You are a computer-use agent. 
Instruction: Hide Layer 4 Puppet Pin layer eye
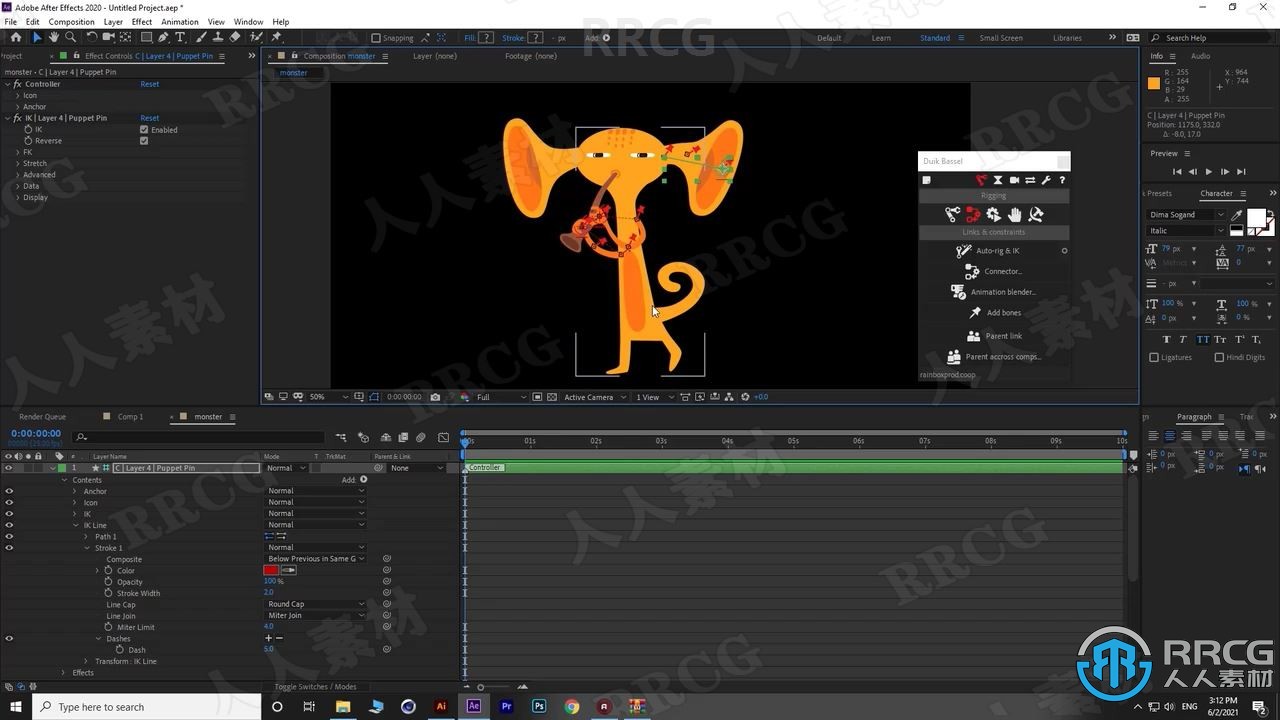pyautogui.click(x=9, y=468)
